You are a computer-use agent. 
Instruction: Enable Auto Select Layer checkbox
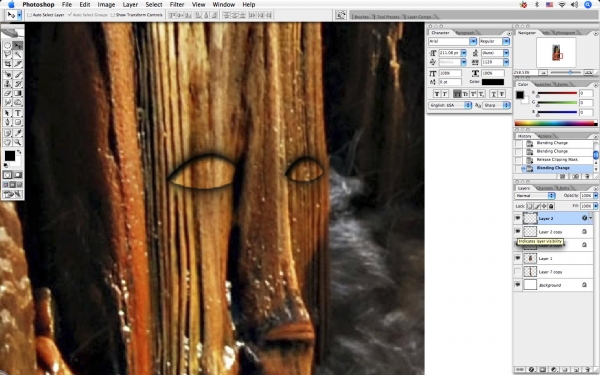[x=29, y=15]
